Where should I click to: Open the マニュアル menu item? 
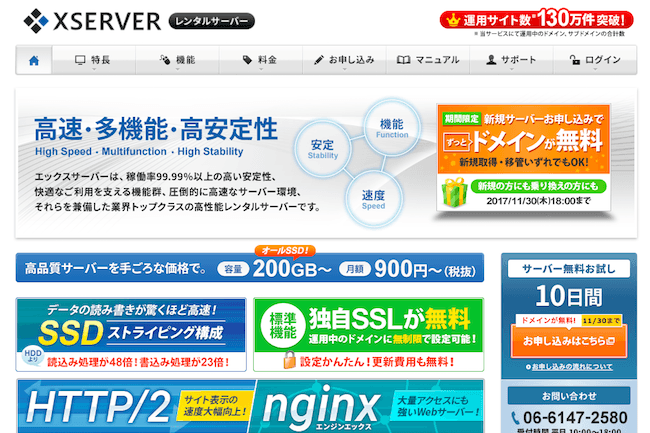click(x=428, y=60)
